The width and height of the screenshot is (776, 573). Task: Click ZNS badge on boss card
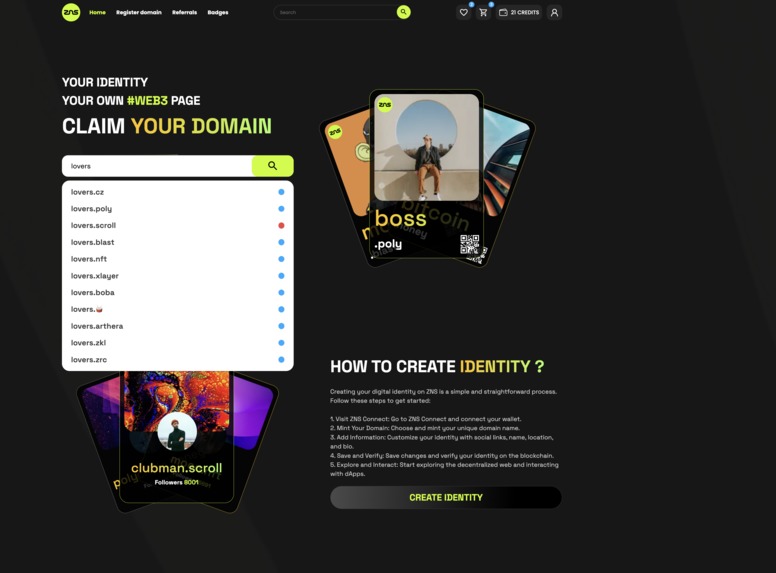pyautogui.click(x=385, y=104)
